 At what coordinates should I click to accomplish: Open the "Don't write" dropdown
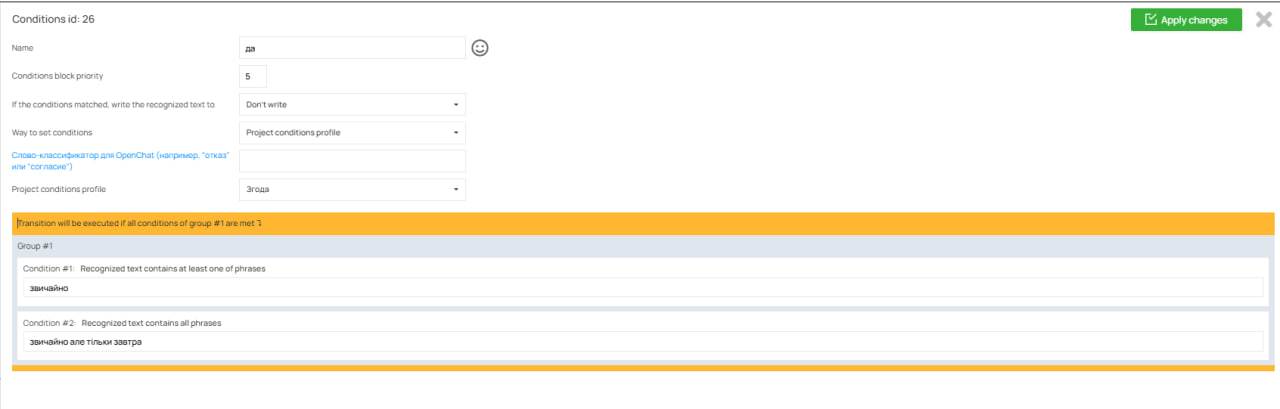point(352,104)
